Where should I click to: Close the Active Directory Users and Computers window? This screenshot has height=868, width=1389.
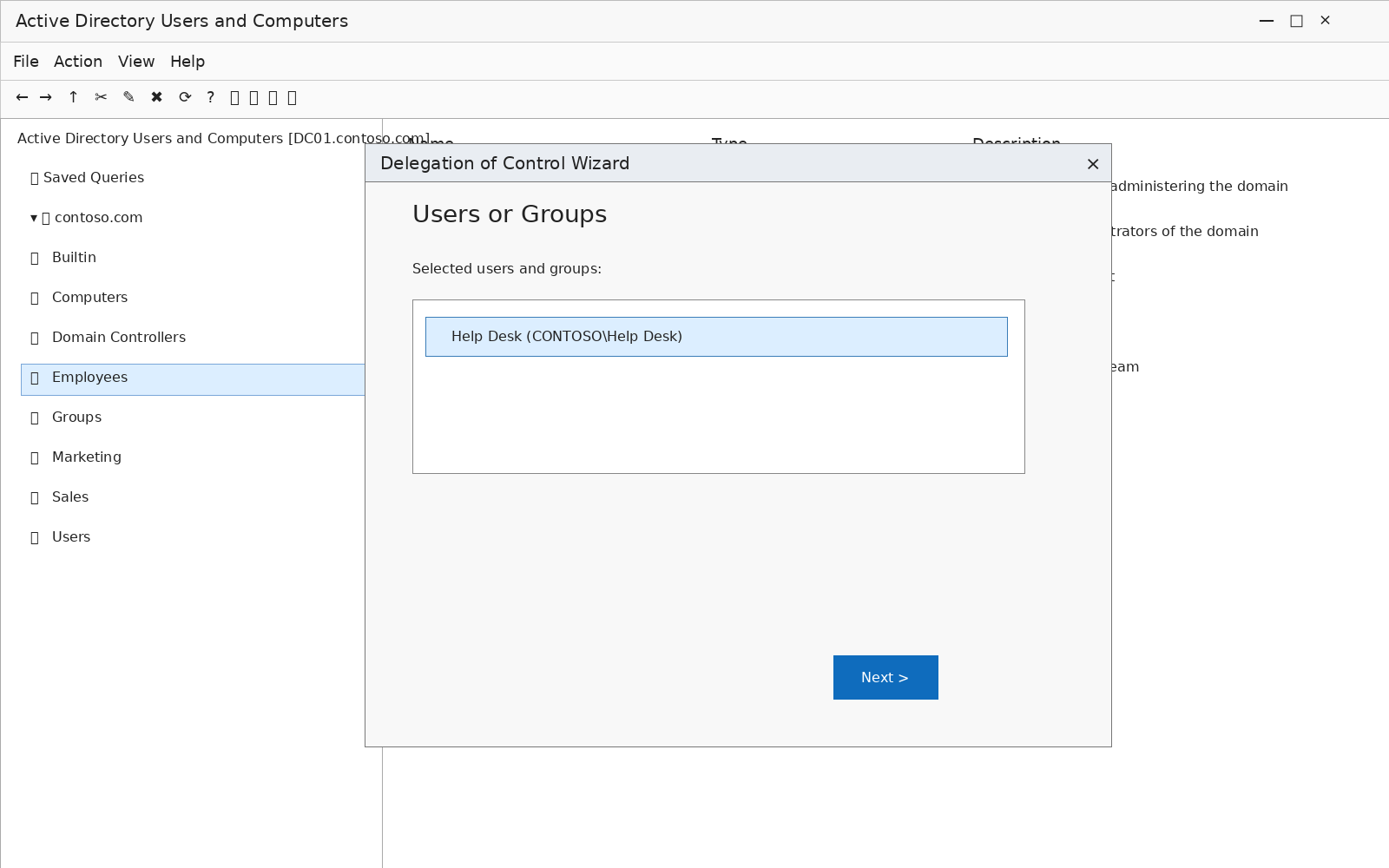click(x=1325, y=21)
